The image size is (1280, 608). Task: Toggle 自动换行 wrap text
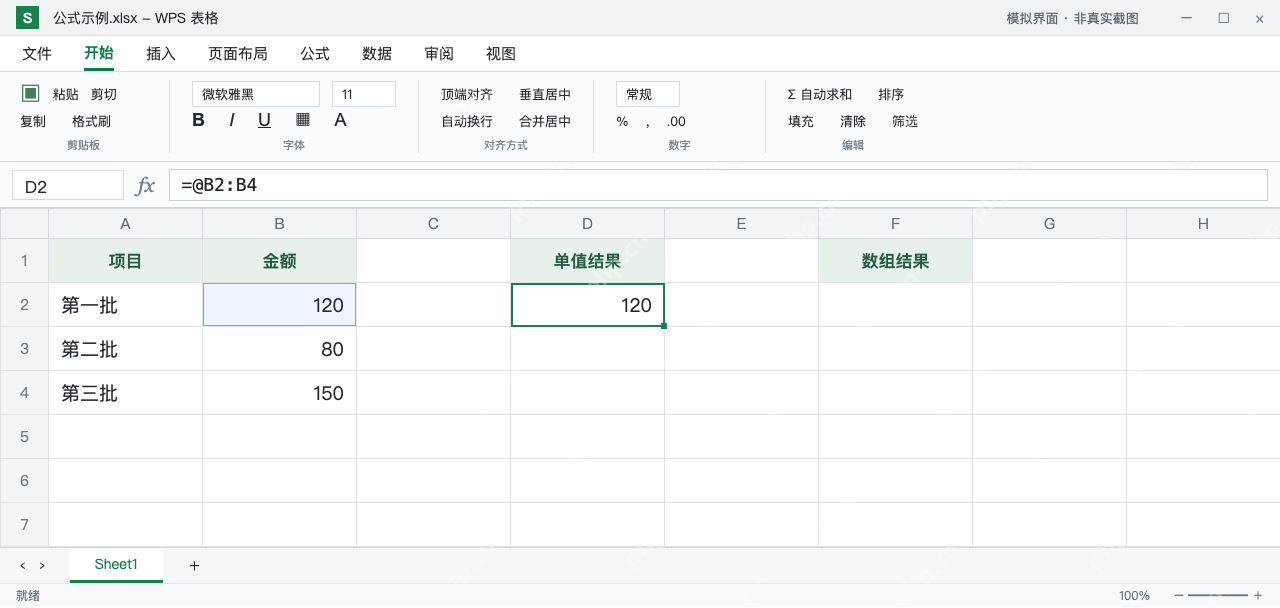click(467, 121)
